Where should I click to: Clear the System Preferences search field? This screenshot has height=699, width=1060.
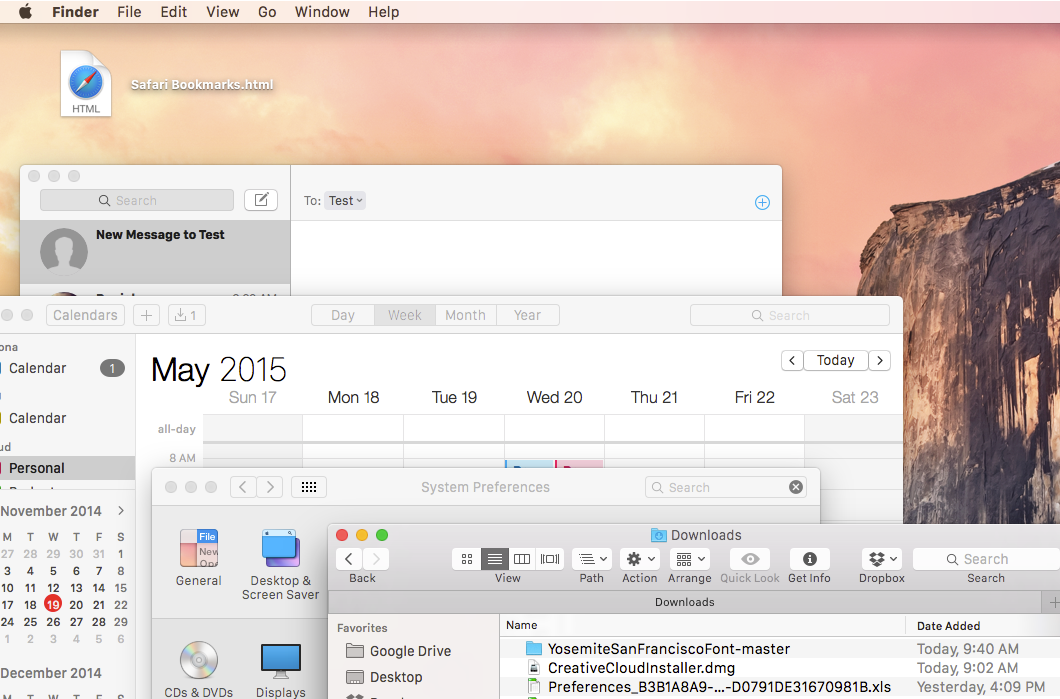pos(796,487)
